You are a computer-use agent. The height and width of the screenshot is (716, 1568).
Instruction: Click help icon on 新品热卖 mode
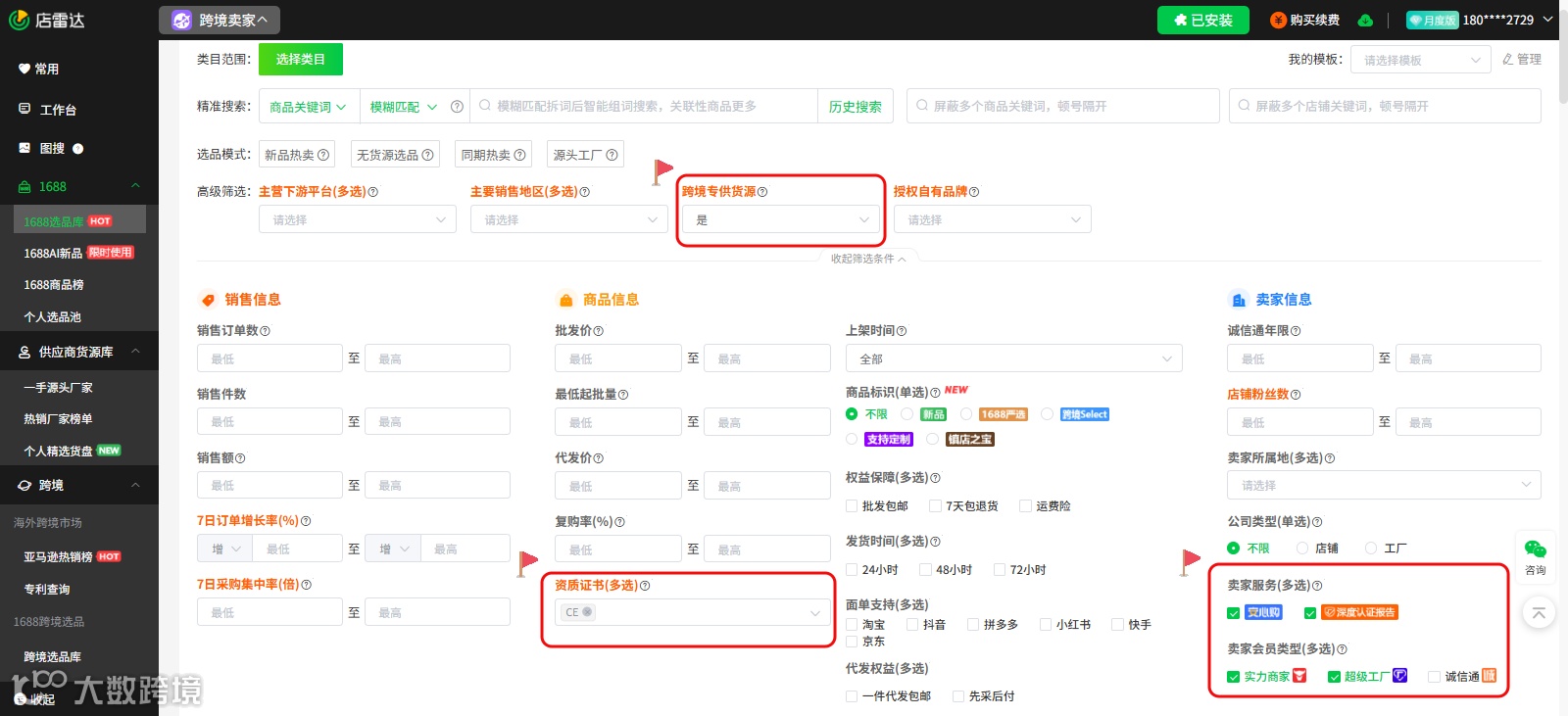tap(323, 155)
